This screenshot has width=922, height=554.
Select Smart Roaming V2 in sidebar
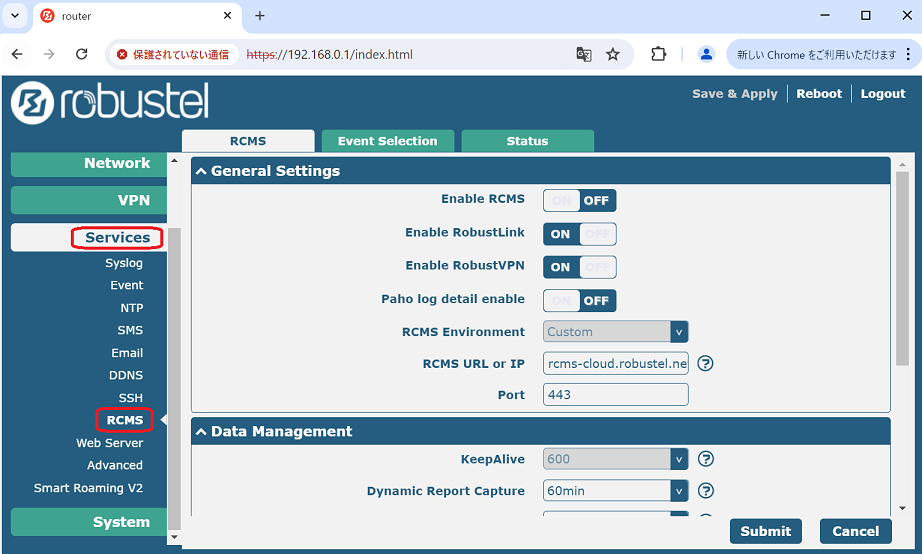coord(88,488)
